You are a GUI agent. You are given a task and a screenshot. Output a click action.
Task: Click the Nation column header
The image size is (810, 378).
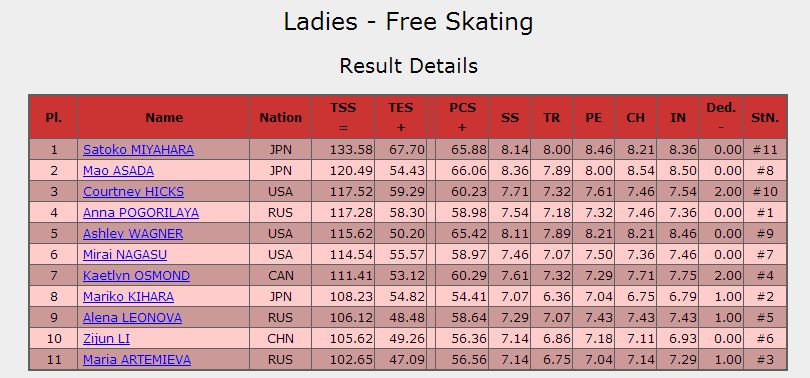(281, 117)
